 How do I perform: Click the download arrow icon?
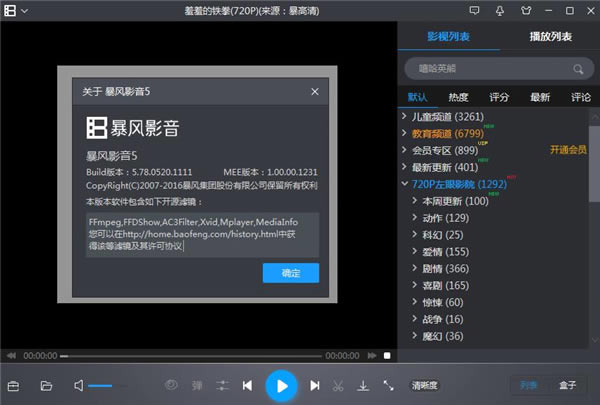(363, 385)
